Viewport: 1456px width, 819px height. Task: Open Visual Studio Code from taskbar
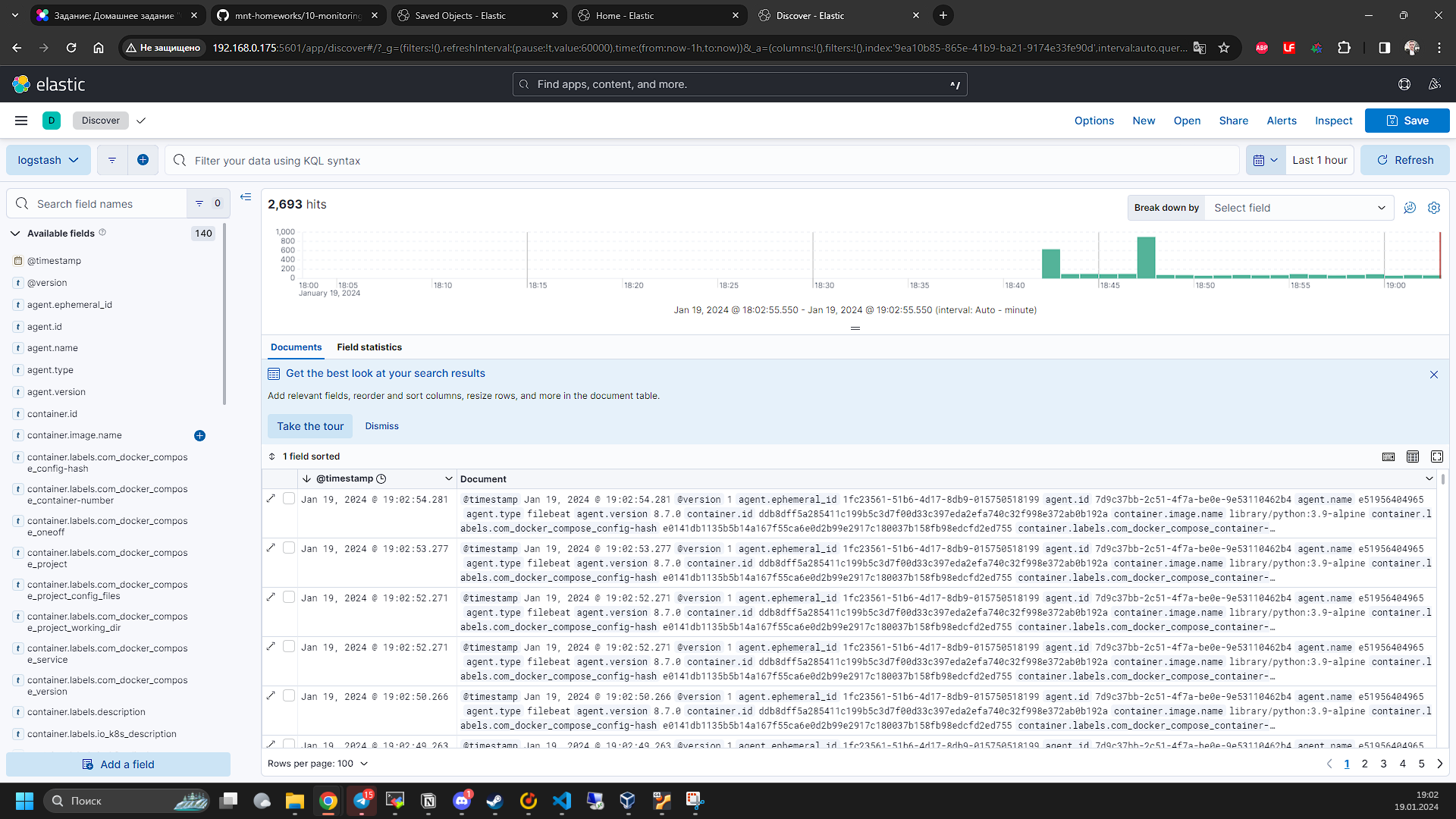562,801
